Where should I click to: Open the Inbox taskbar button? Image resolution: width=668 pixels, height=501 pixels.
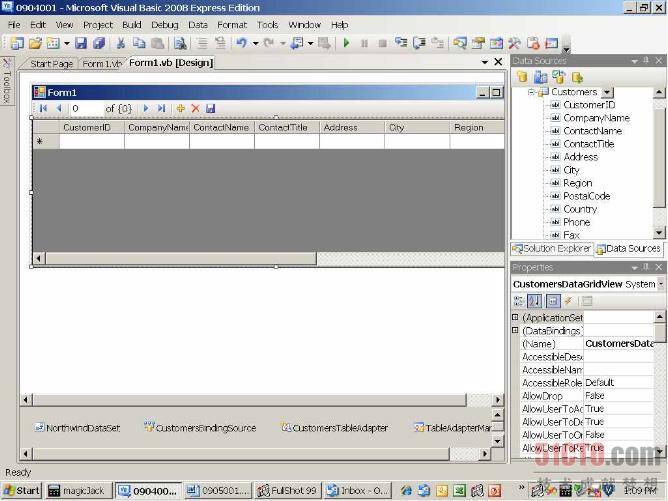(357, 491)
